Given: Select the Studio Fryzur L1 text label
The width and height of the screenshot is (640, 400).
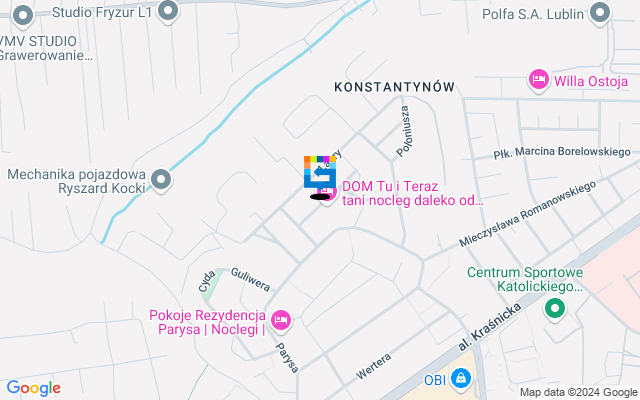Looking at the screenshot, I should (102, 12).
